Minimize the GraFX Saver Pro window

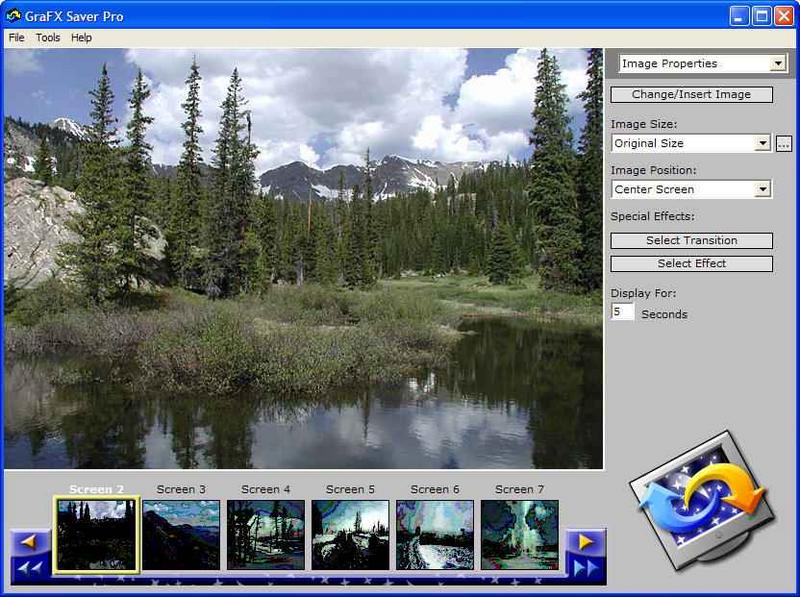[739, 16]
